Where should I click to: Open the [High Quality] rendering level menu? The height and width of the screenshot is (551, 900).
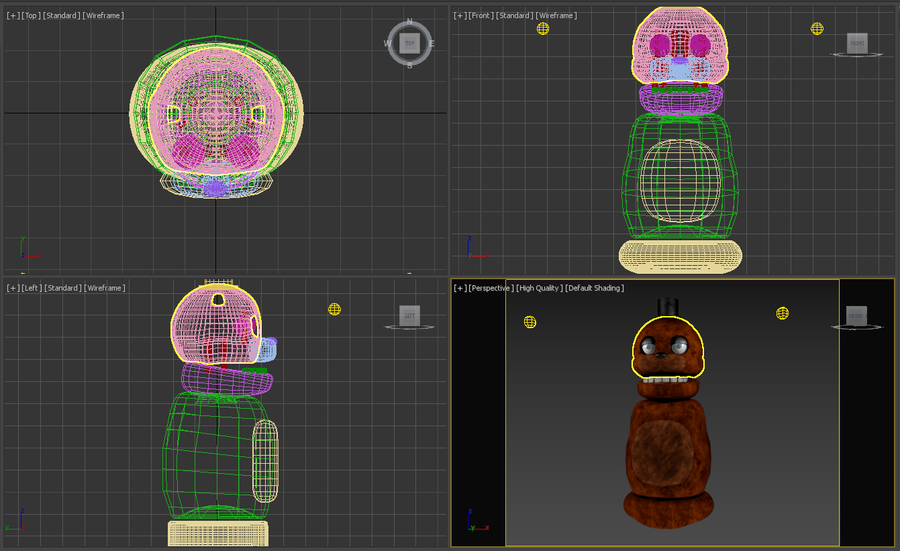click(x=540, y=288)
